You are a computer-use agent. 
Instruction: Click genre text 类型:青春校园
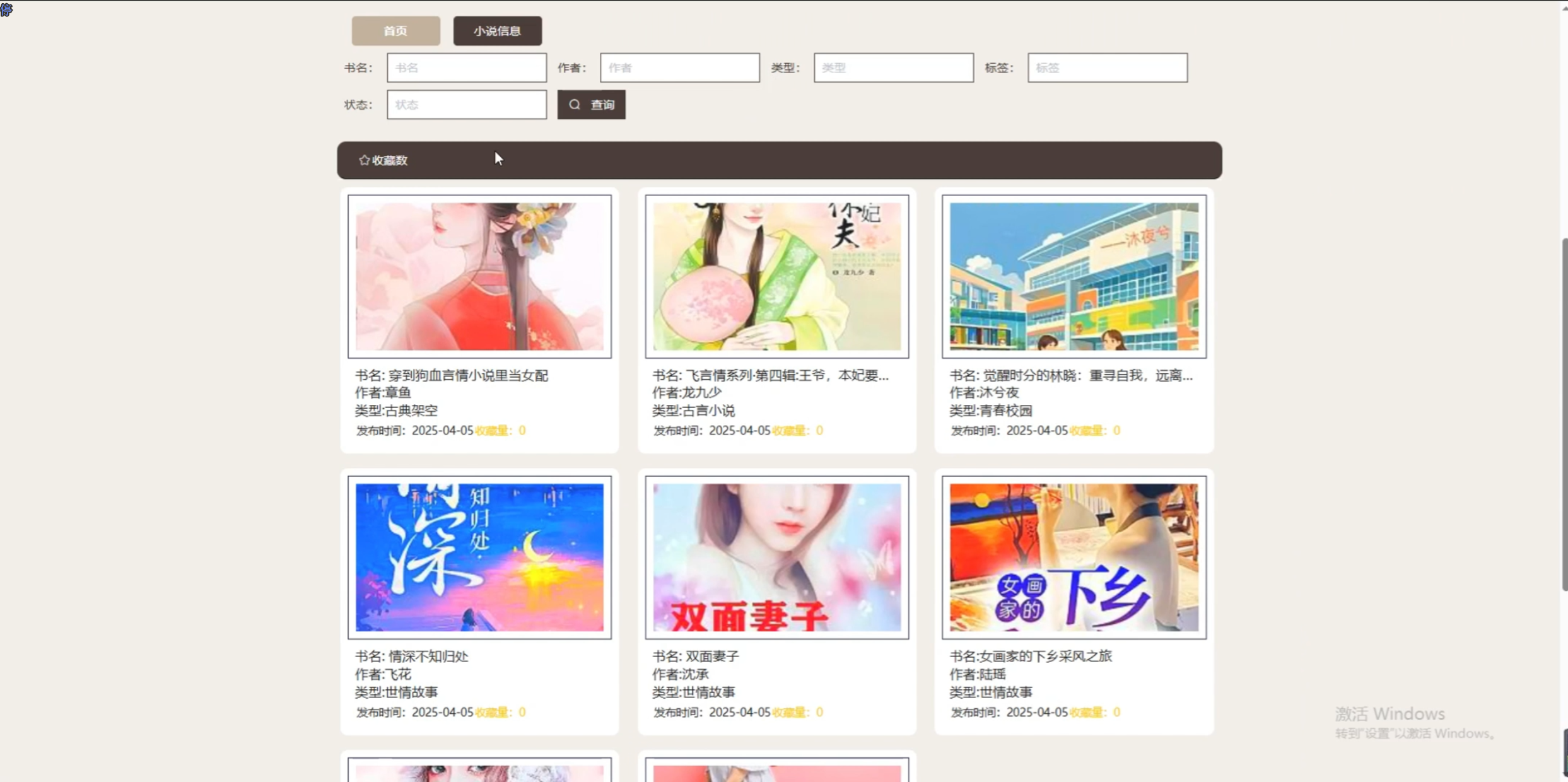pyautogui.click(x=991, y=411)
